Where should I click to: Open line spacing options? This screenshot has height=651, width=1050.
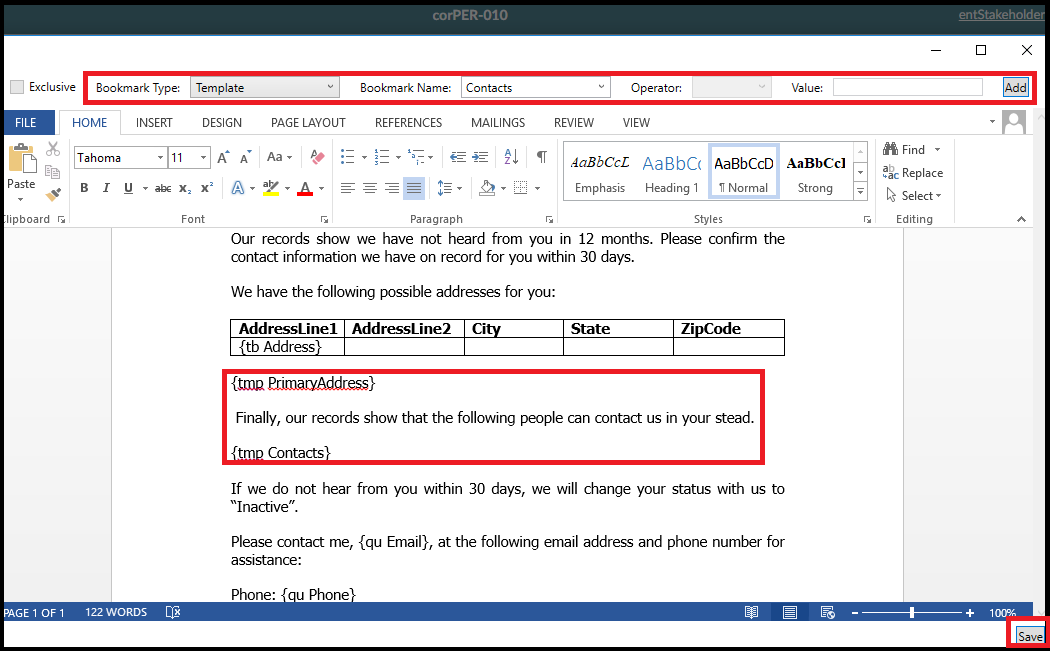point(445,188)
